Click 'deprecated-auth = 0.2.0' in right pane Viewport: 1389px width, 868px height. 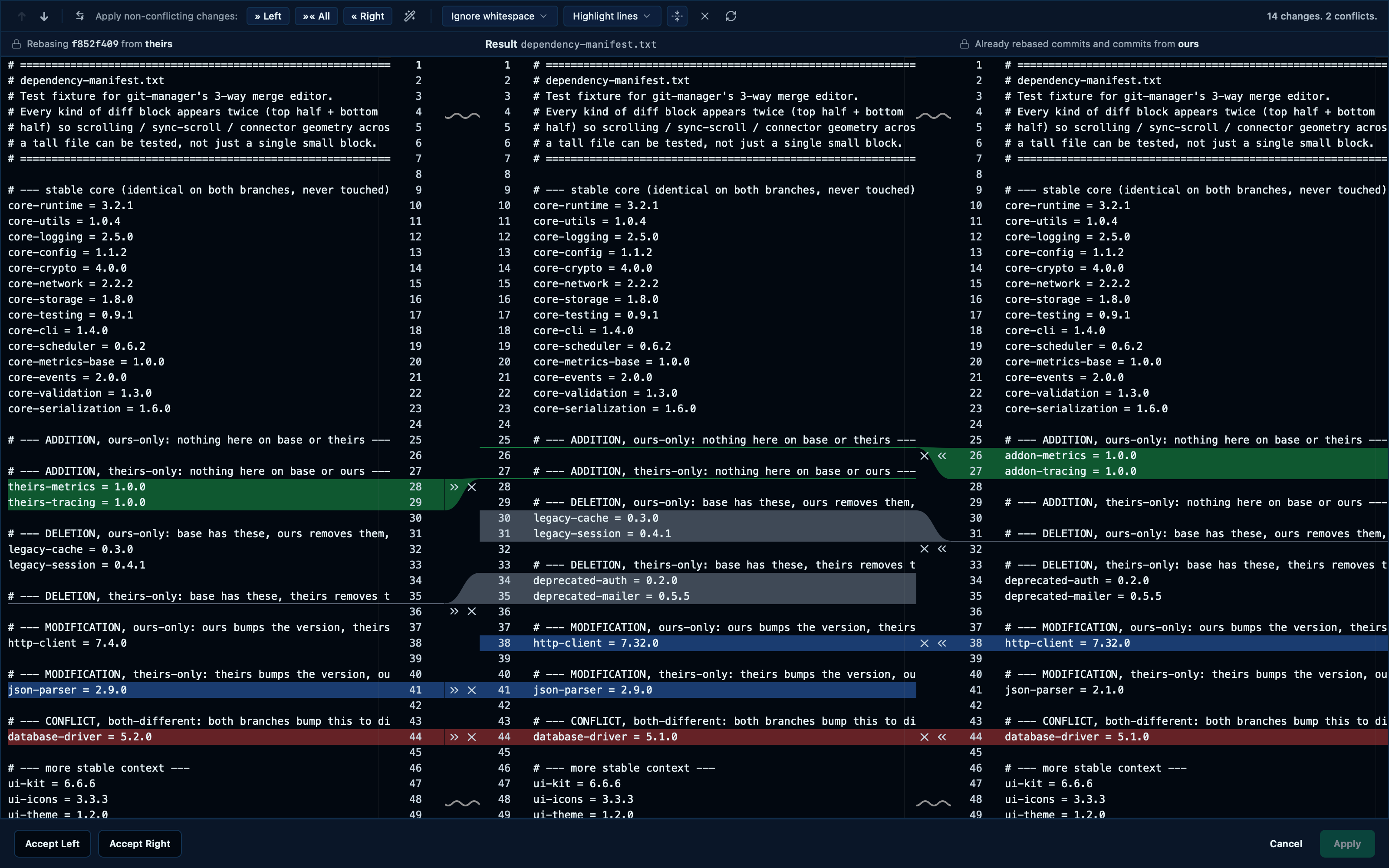tap(1077, 580)
